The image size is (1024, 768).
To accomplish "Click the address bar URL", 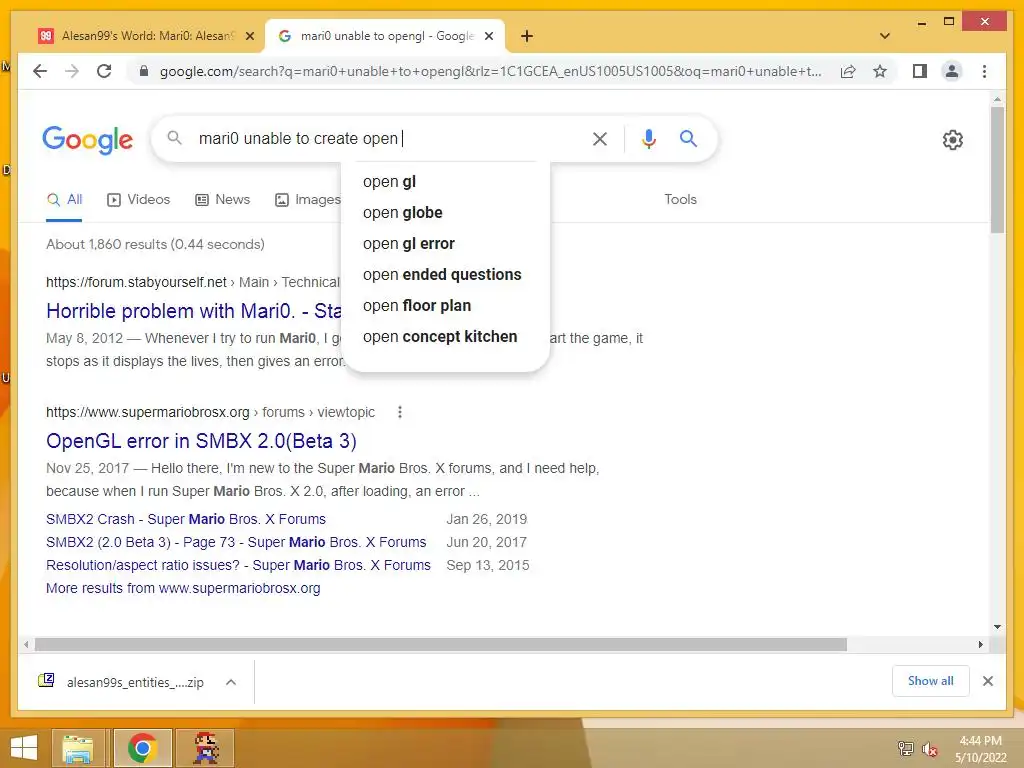I will pyautogui.click(x=490, y=71).
